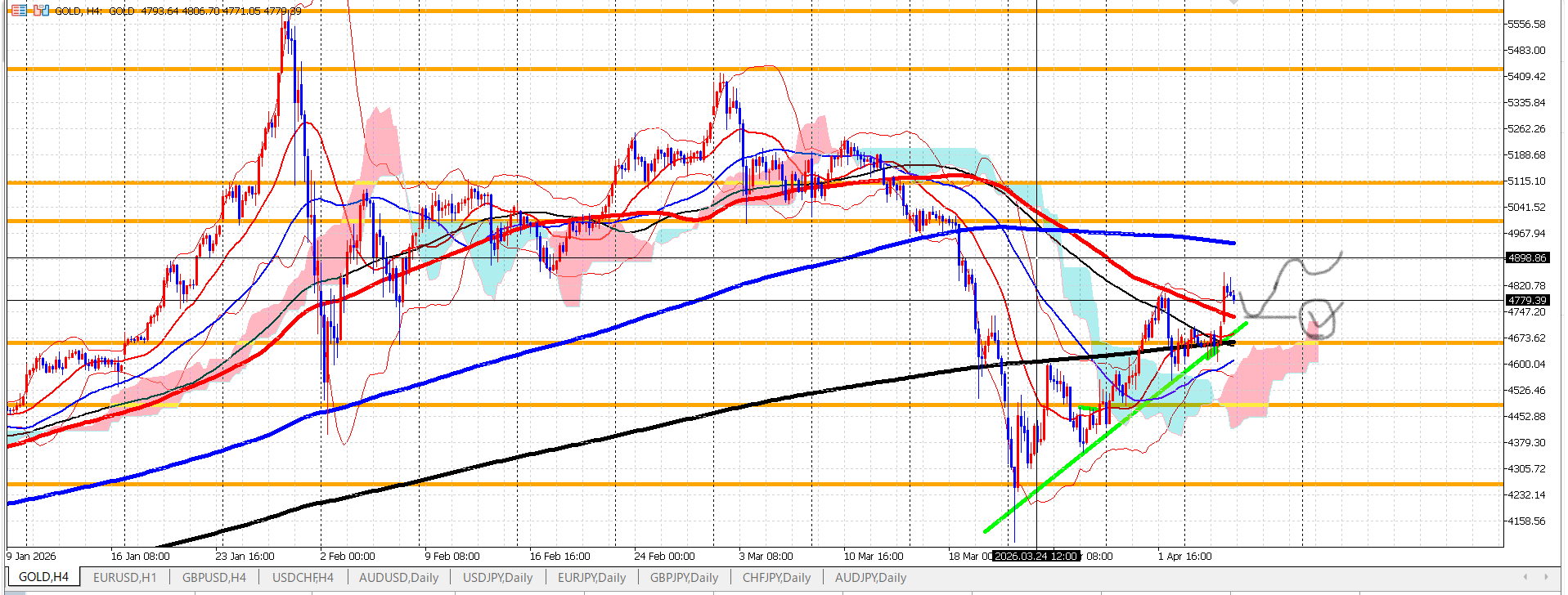Open the GBPUSD,H4 chart tab
This screenshot has width=1568, height=595.
click(213, 577)
